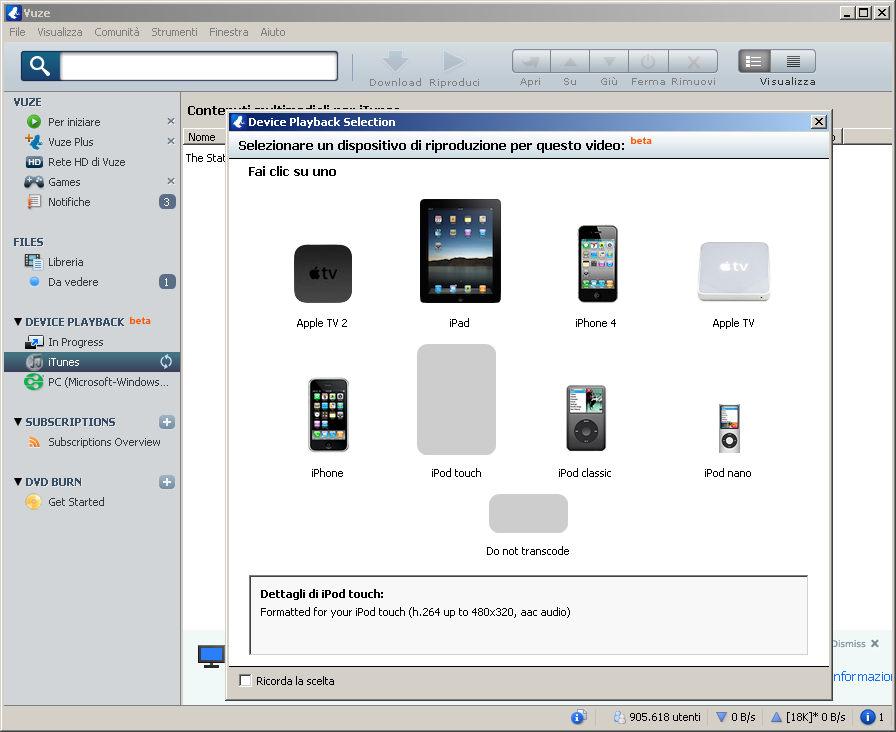Close the Per iniziare sidebar entry
This screenshot has height=732, width=896.
pyautogui.click(x=170, y=122)
